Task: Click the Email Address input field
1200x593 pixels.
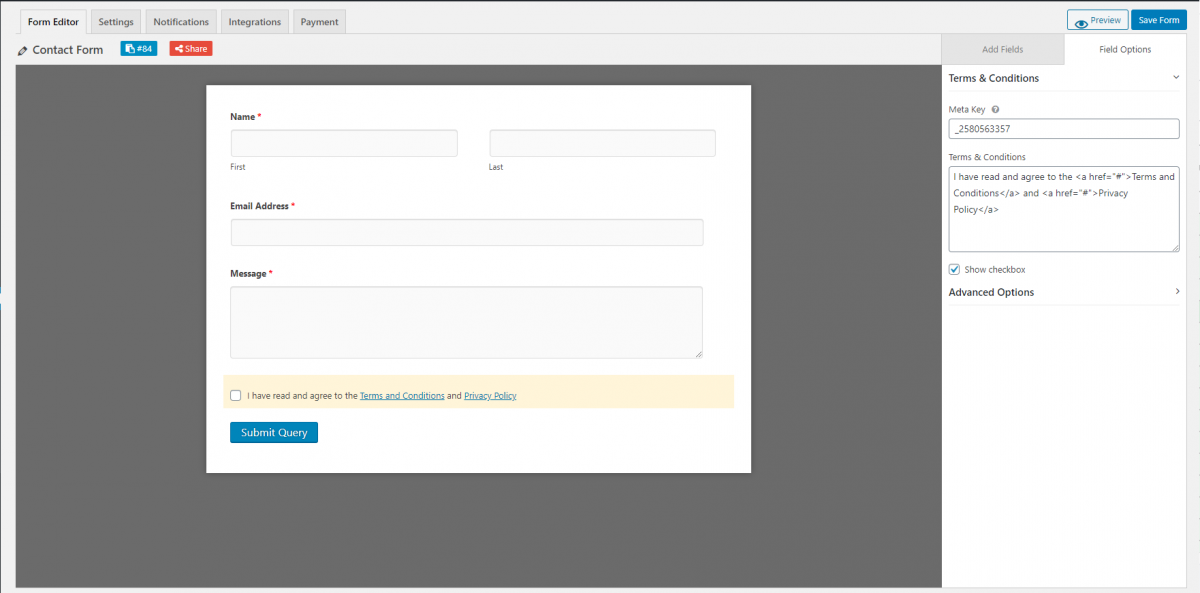Action: click(x=467, y=232)
